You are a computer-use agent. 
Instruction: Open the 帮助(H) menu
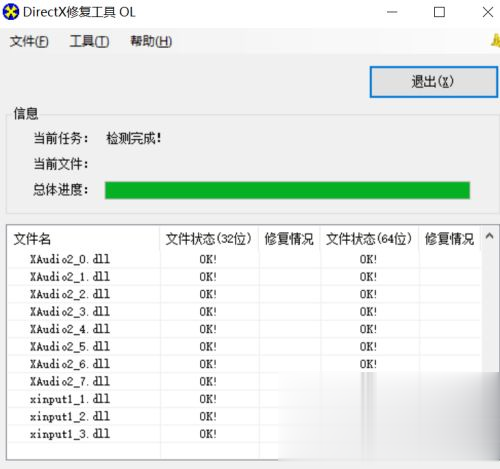coord(151,42)
